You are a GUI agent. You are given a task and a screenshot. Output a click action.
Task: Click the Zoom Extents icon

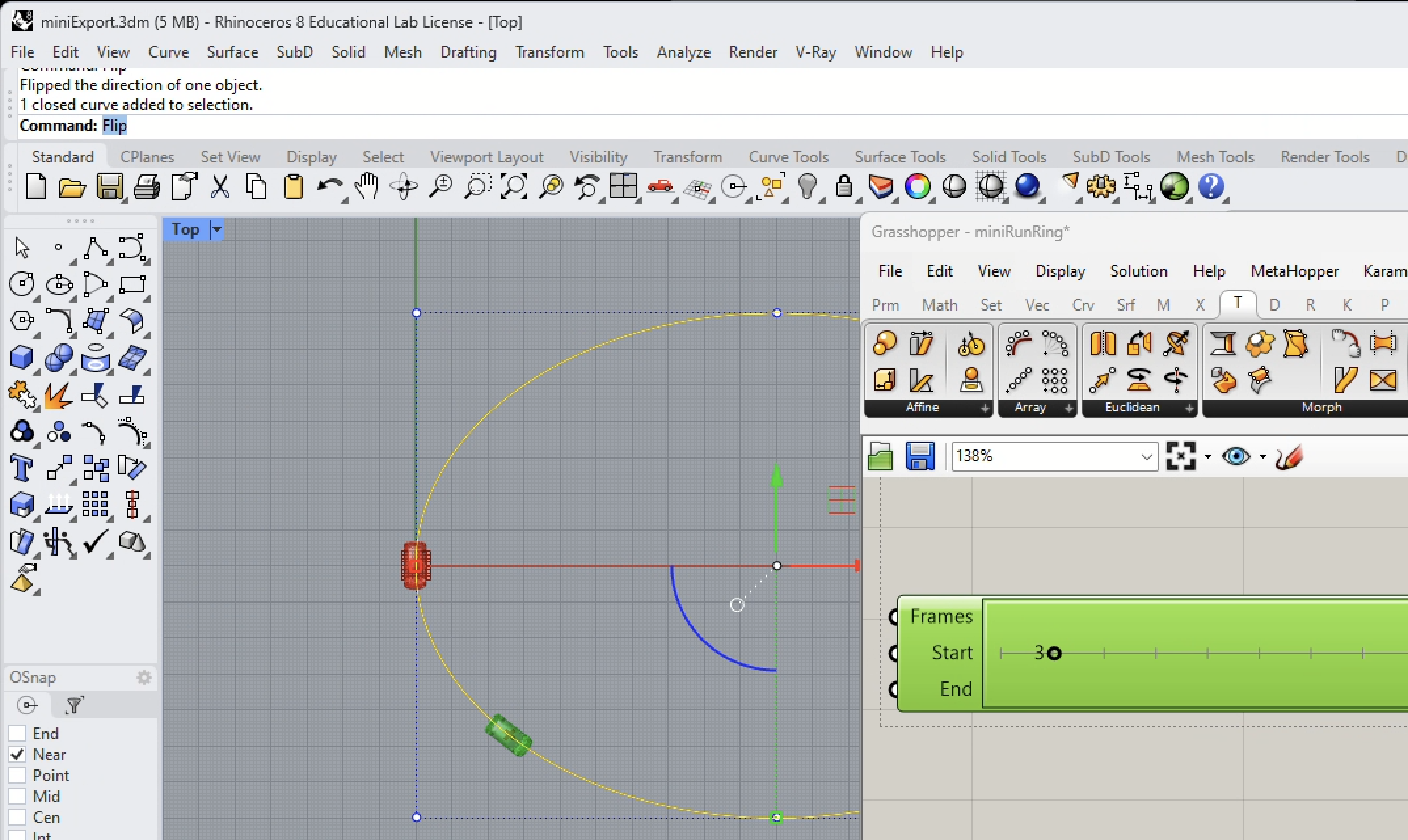(x=515, y=187)
